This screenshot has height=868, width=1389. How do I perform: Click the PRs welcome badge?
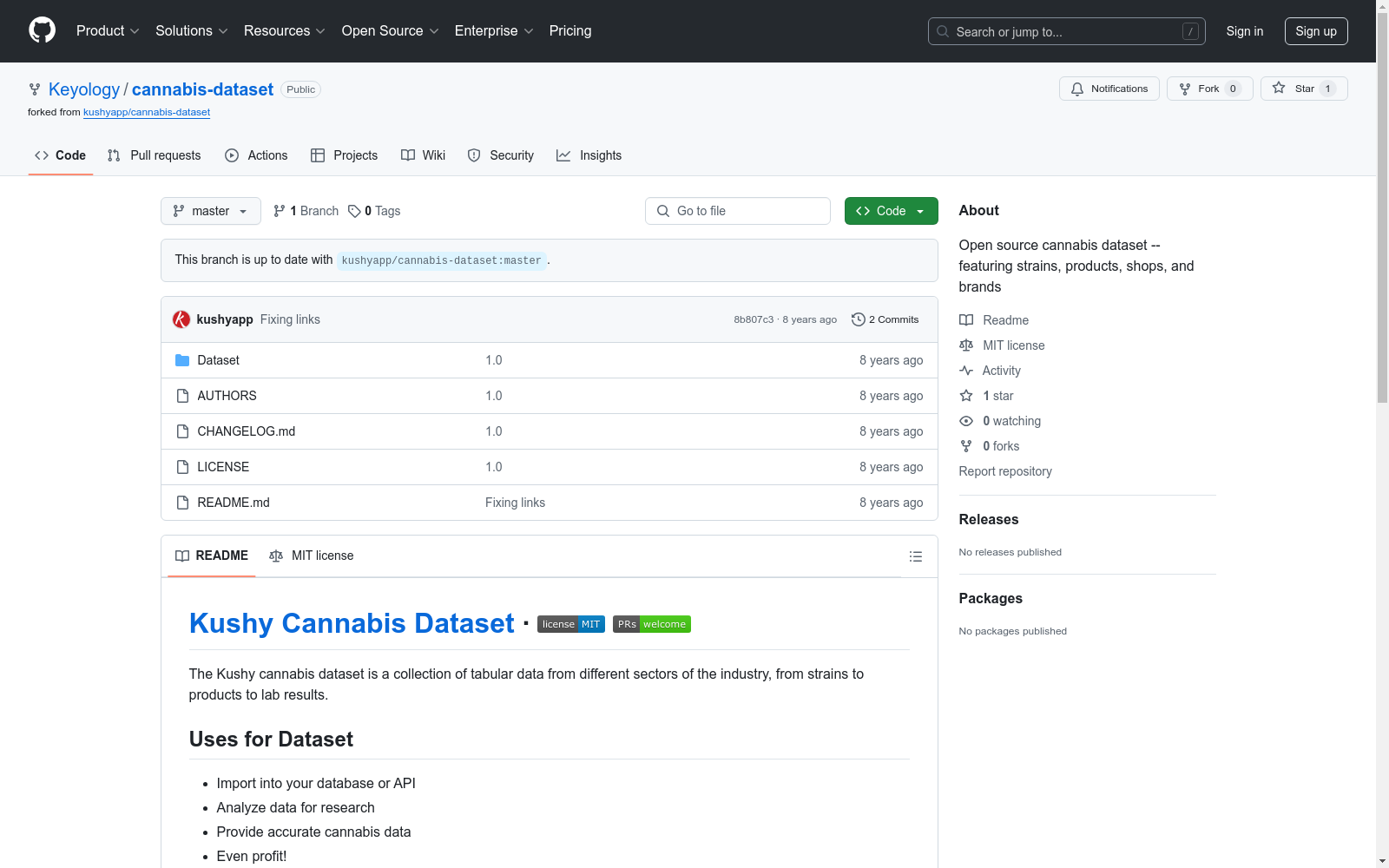(652, 624)
